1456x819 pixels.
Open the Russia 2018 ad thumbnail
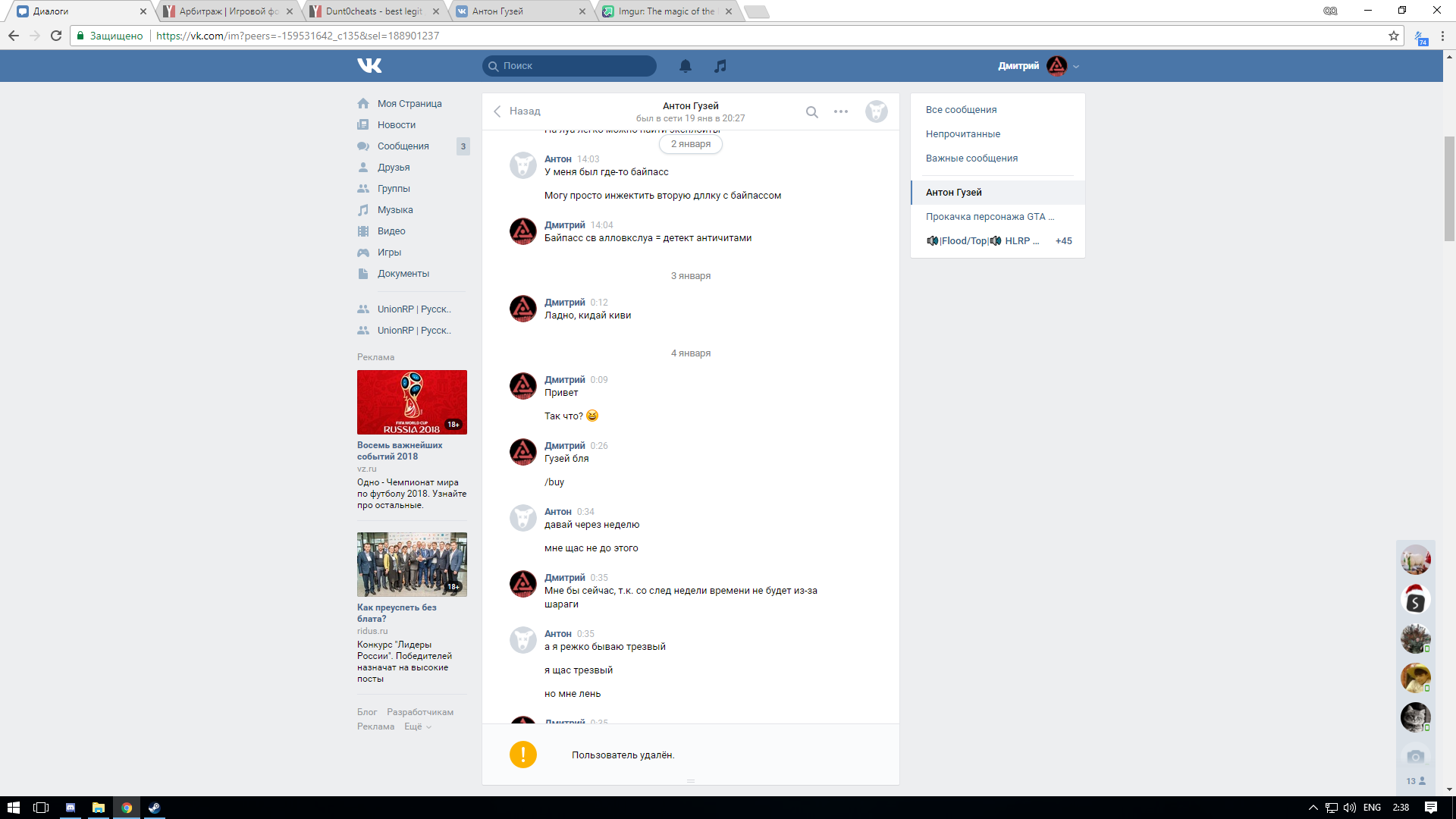(412, 402)
